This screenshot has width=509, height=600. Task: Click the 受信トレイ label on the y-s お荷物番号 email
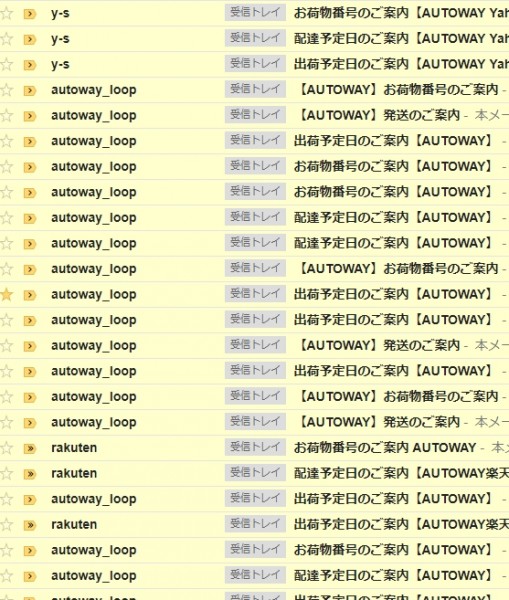255,13
